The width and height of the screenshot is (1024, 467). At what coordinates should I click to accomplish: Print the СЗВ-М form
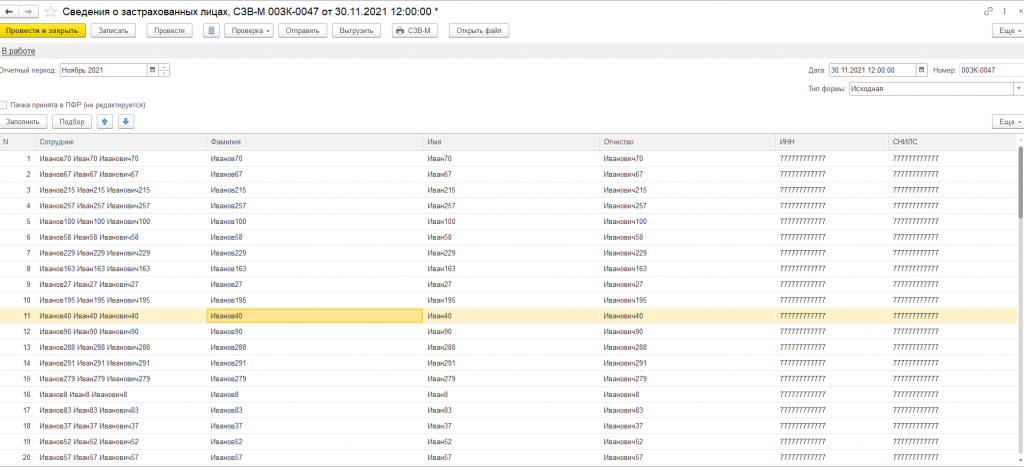(415, 31)
